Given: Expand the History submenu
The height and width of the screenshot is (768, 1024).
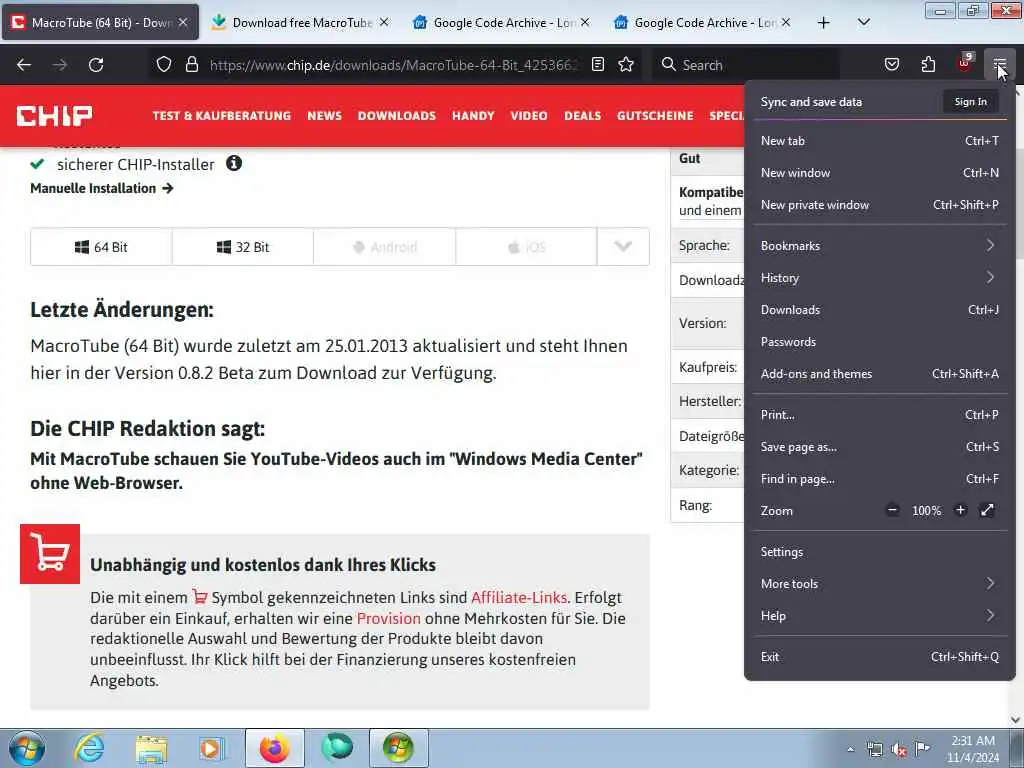Looking at the screenshot, I should click(880, 278).
